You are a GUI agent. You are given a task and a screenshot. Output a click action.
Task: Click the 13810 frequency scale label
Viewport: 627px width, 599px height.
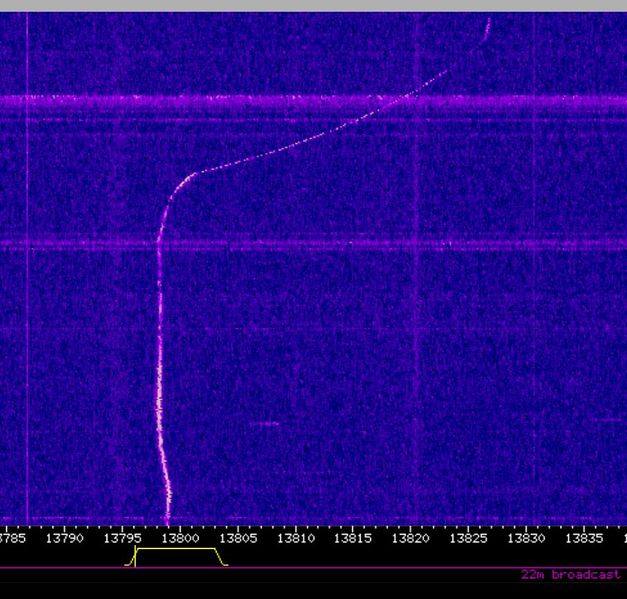coord(296,538)
